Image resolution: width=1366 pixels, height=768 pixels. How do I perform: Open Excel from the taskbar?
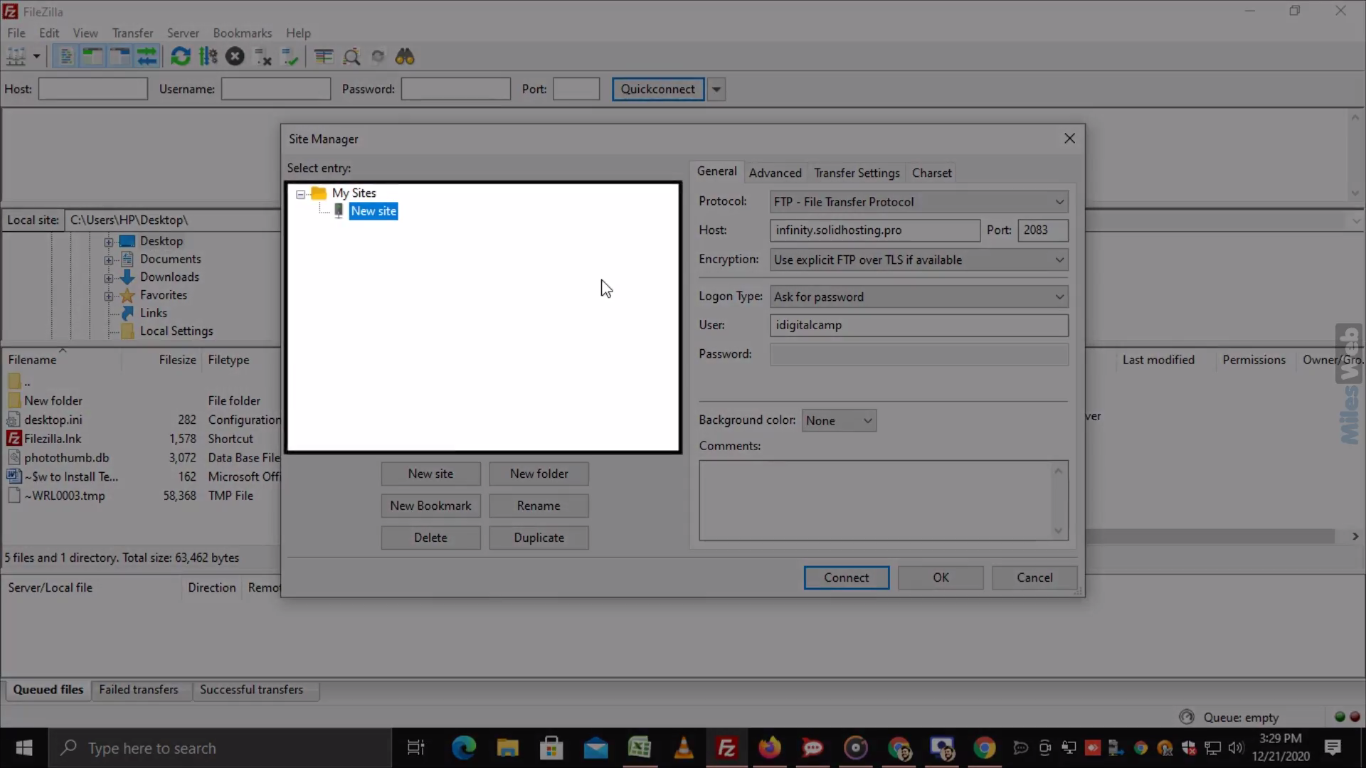pos(640,748)
